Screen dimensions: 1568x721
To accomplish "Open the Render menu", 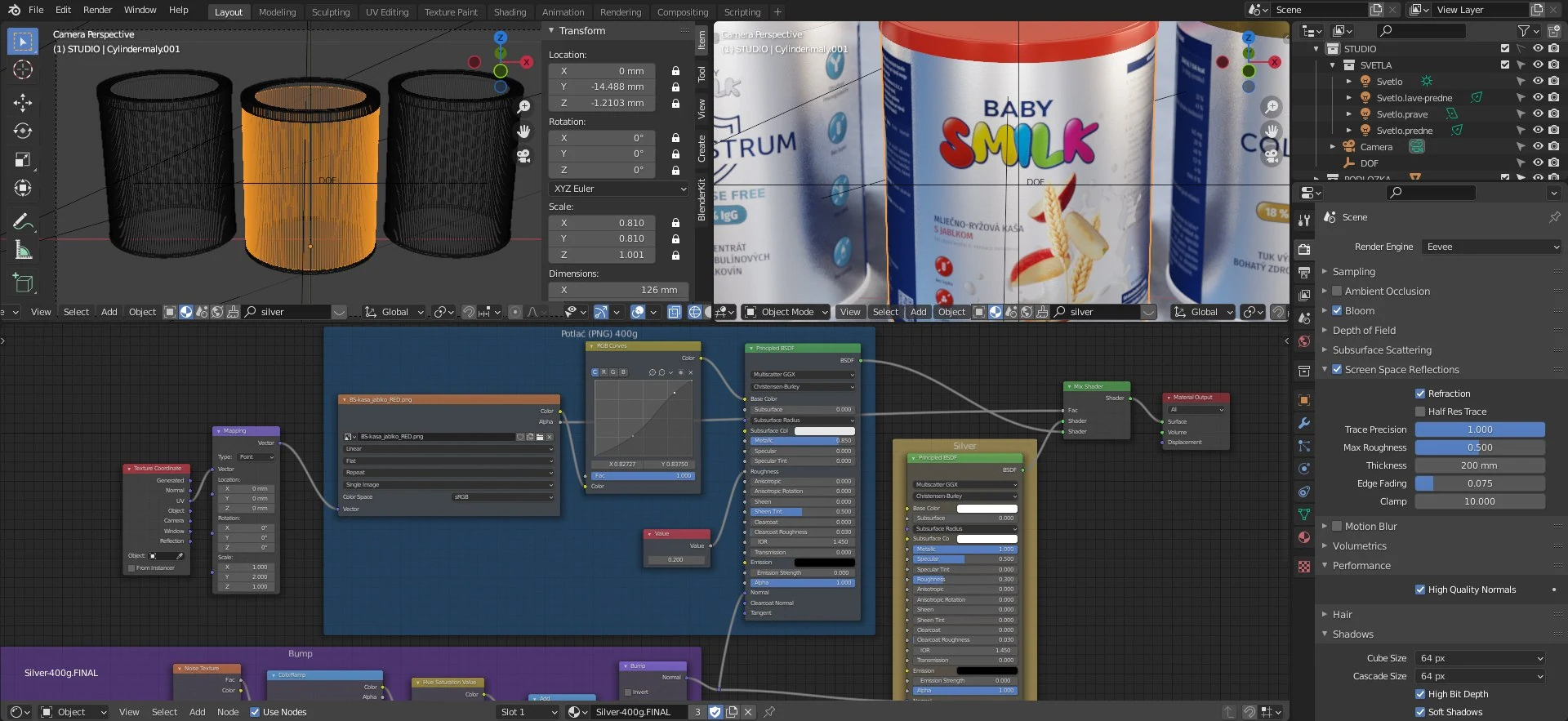I will click(x=97, y=10).
